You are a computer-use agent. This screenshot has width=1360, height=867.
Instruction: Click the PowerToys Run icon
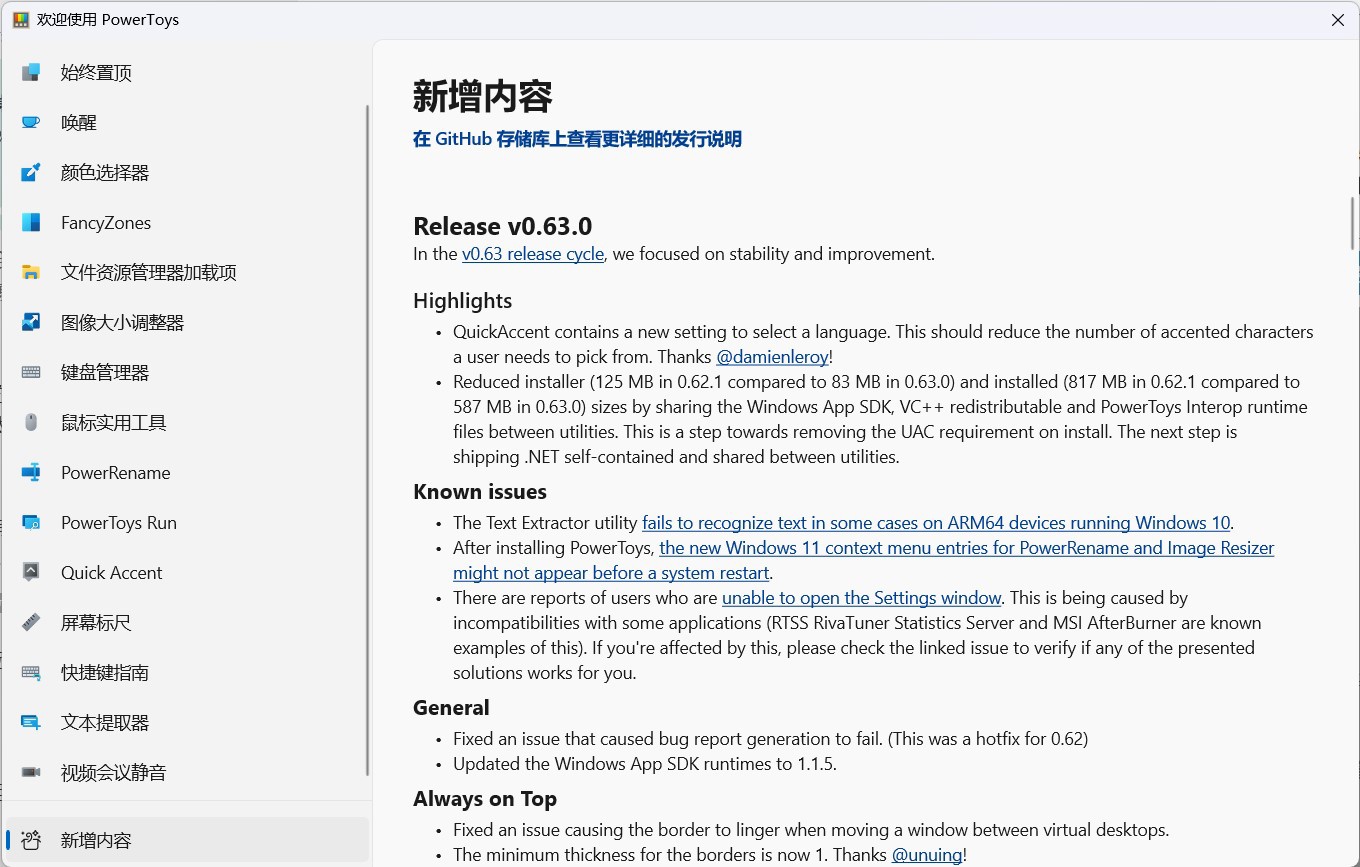(x=31, y=522)
